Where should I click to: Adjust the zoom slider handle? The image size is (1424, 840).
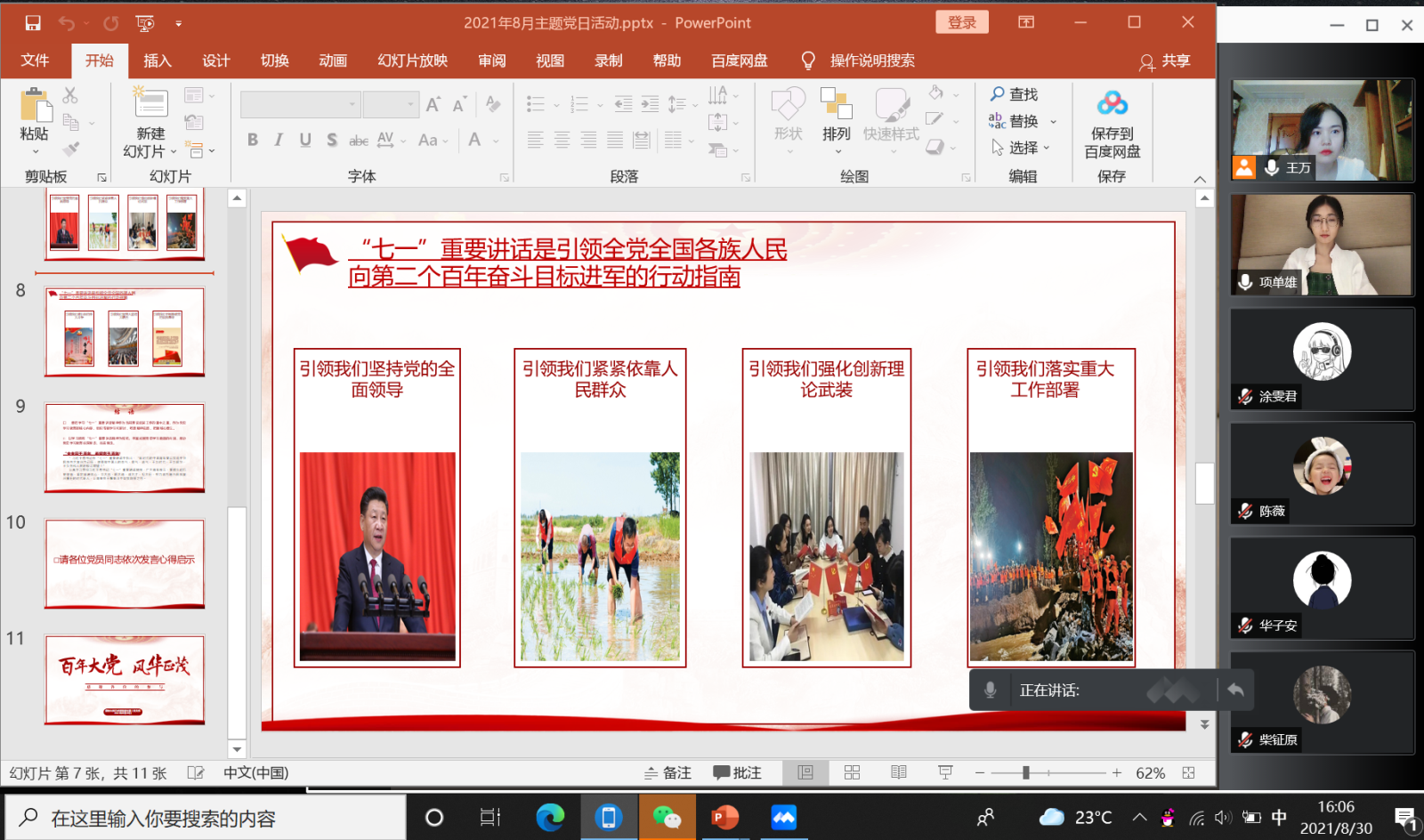tap(1026, 772)
